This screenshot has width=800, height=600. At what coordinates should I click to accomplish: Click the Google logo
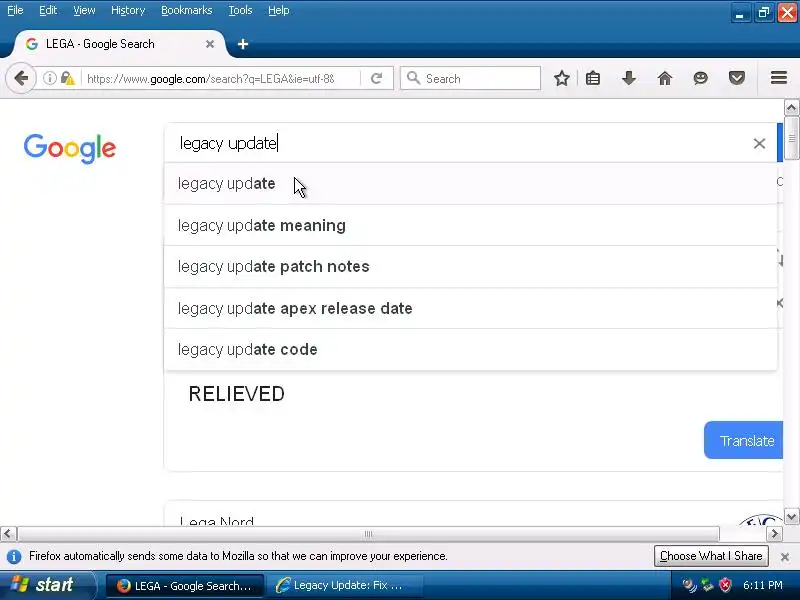coord(69,148)
